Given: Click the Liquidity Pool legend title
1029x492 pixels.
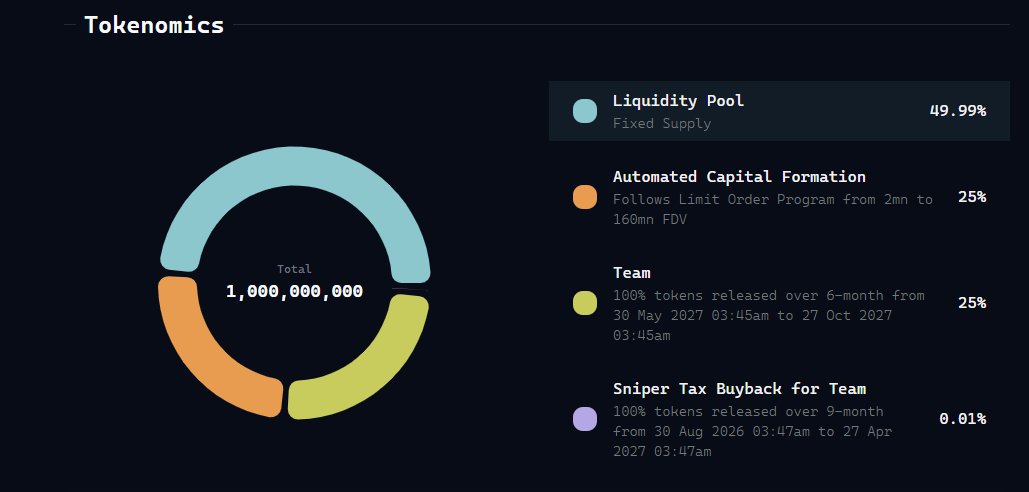Looking at the screenshot, I should pyautogui.click(x=678, y=101).
